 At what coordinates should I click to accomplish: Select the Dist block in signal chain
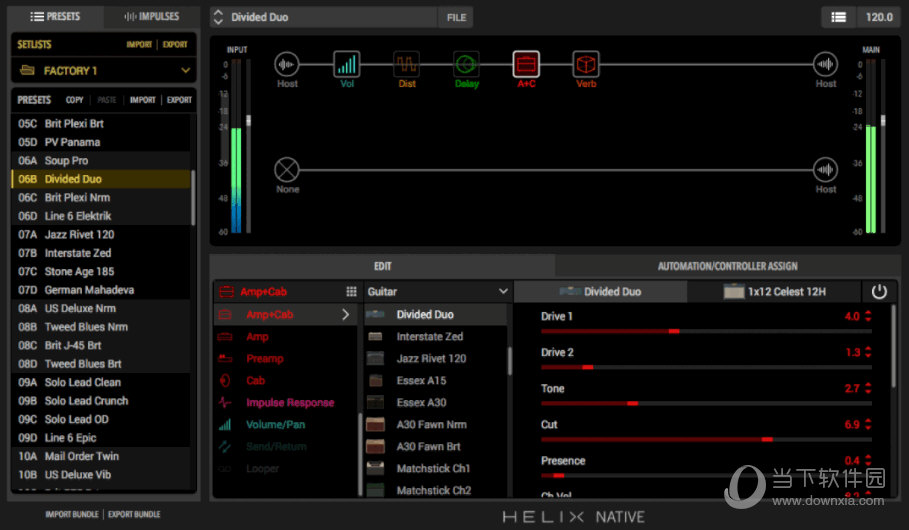click(x=406, y=65)
